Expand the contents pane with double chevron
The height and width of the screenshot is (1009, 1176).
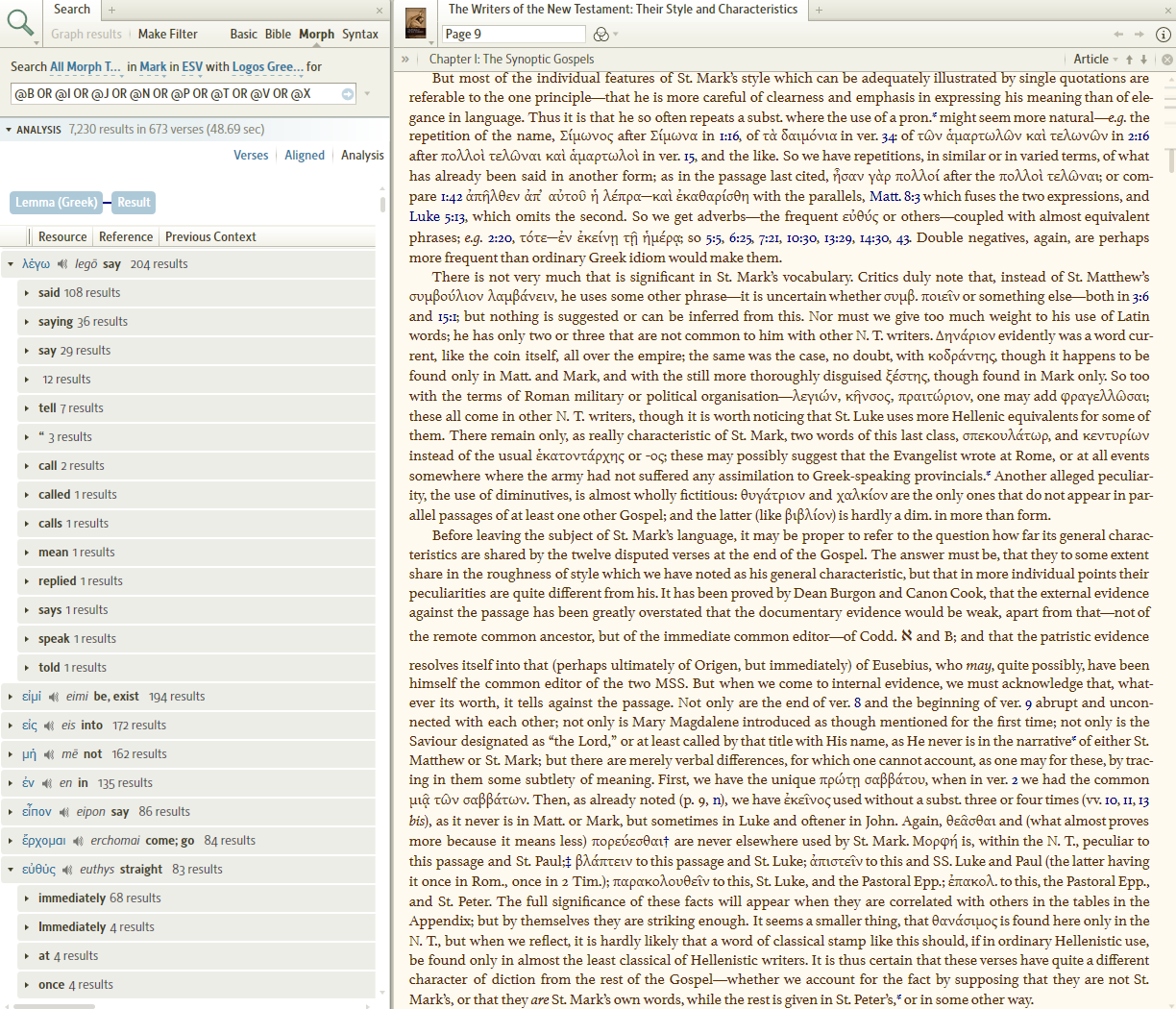coord(405,60)
